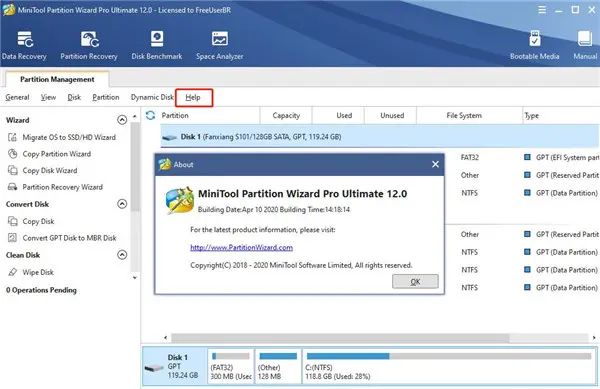Viewport: 600px width, 389px height.
Task: Select the GPT (EFI System partition) row
Action: tap(567, 157)
